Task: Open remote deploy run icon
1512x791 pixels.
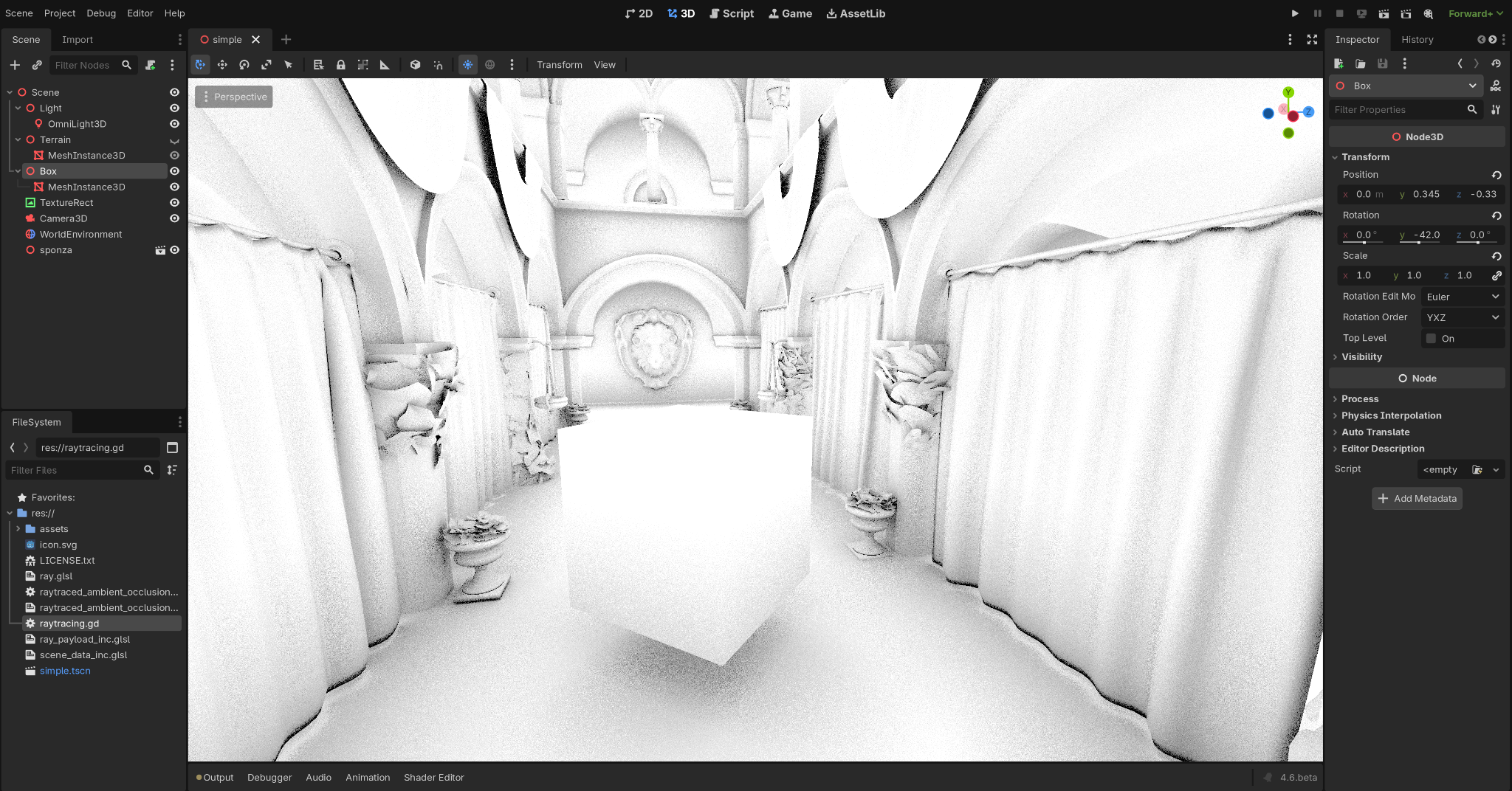Action: pos(1361,13)
